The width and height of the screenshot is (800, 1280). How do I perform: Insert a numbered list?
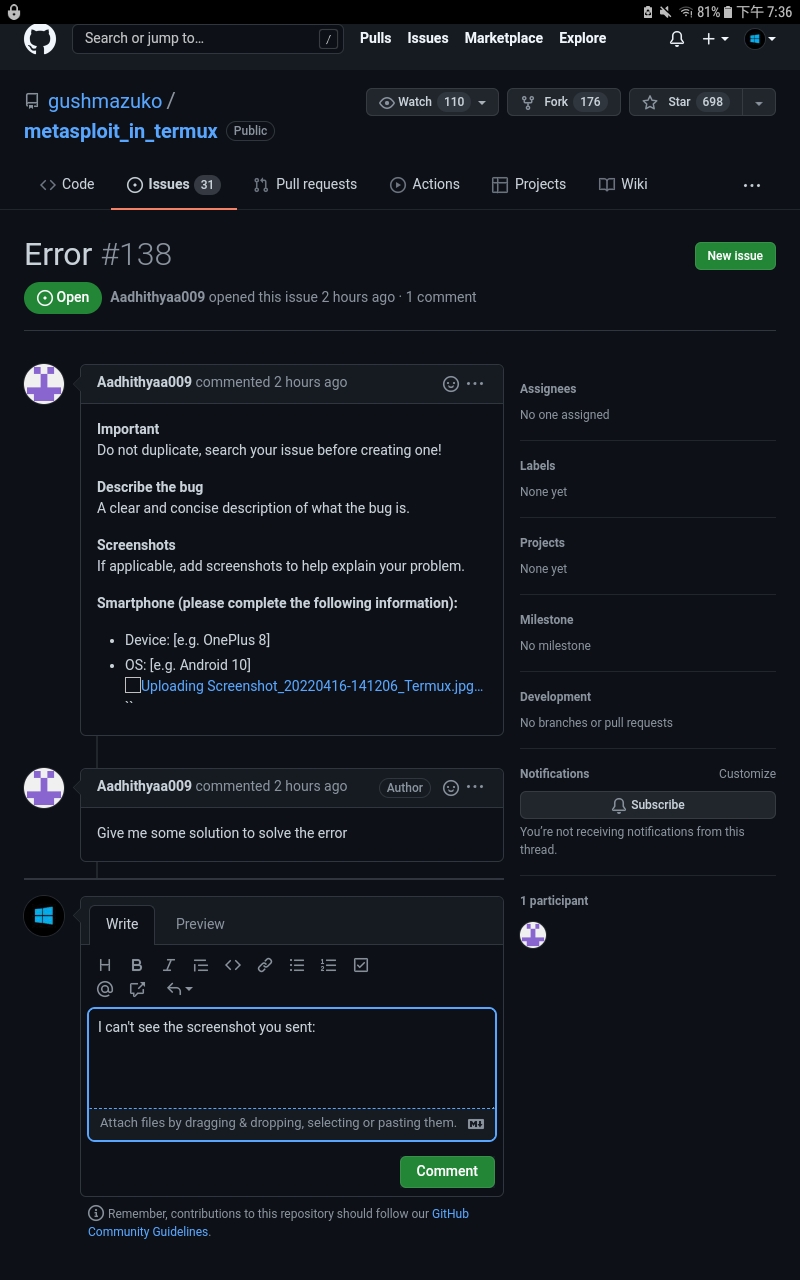(x=329, y=964)
